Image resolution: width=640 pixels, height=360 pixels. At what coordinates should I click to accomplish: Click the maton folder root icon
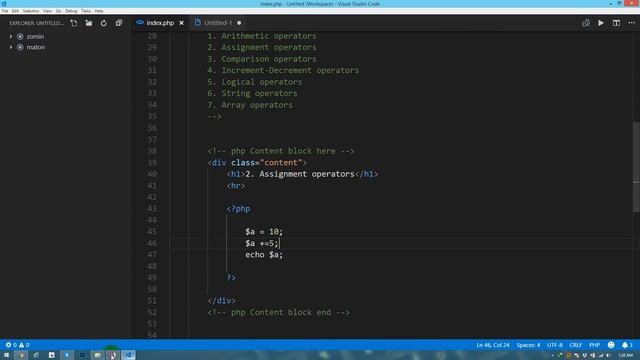[x=20, y=47]
